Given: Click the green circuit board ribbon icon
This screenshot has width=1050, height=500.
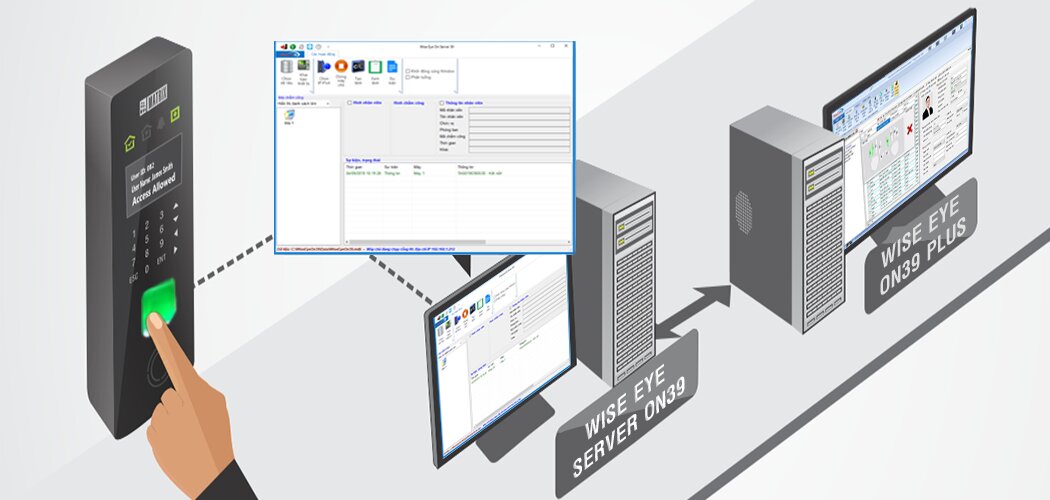Looking at the screenshot, I should point(304,68).
